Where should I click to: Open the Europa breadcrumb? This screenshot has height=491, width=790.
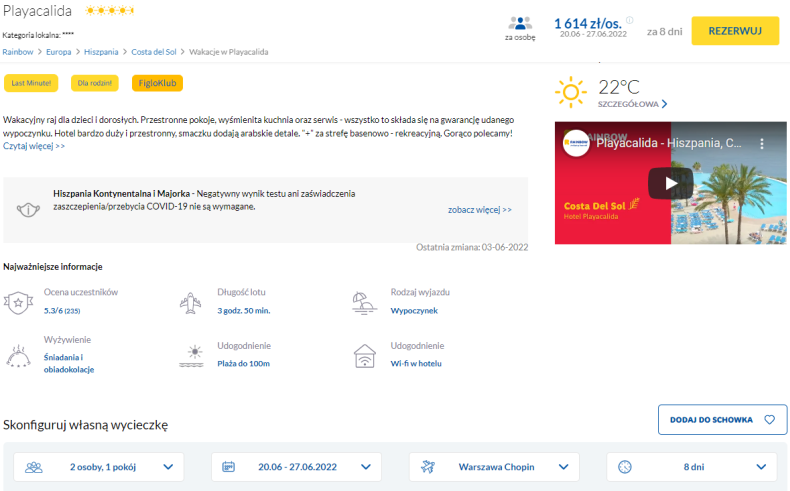pyautogui.click(x=58, y=52)
